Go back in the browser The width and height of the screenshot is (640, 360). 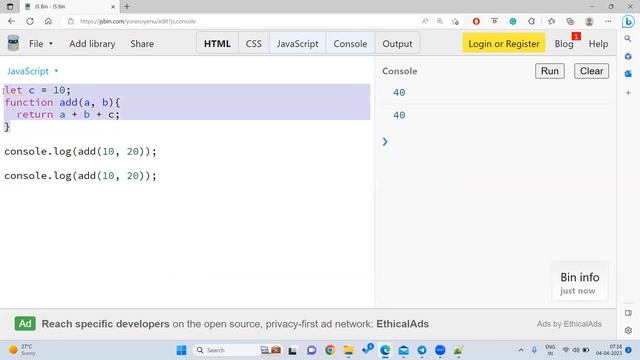[11, 21]
